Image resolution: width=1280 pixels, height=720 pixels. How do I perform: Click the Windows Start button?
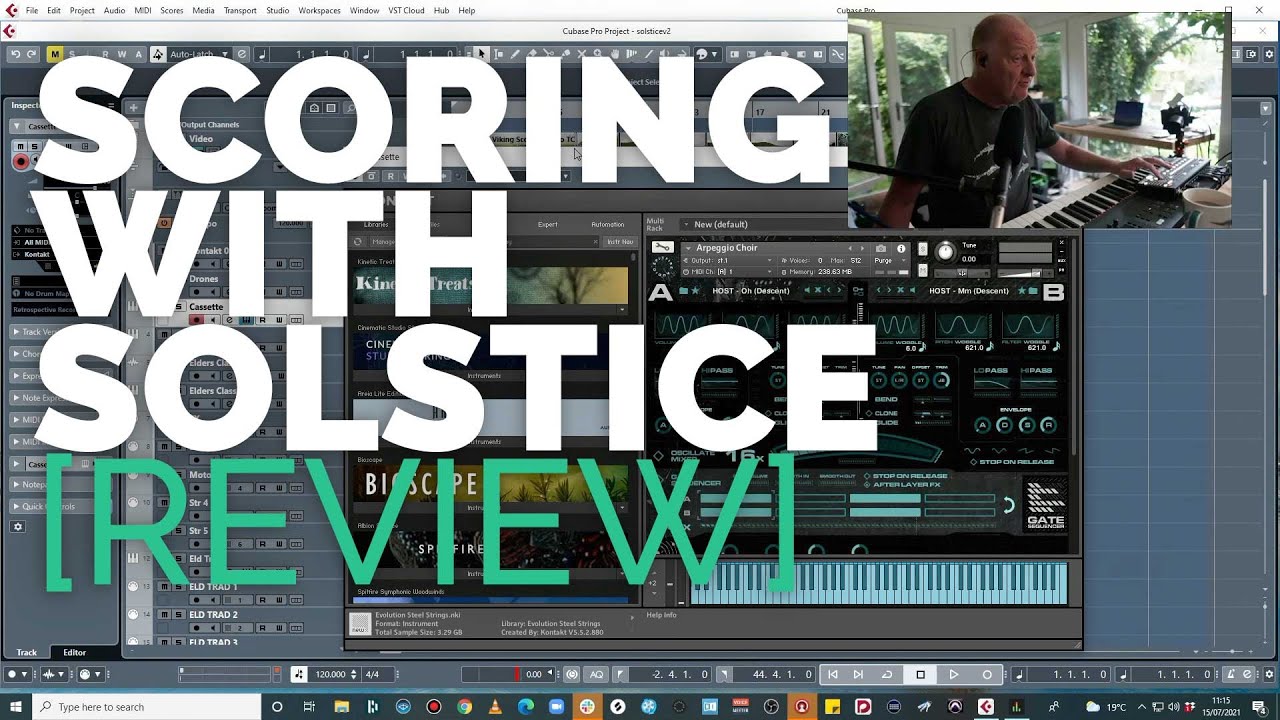[15, 707]
